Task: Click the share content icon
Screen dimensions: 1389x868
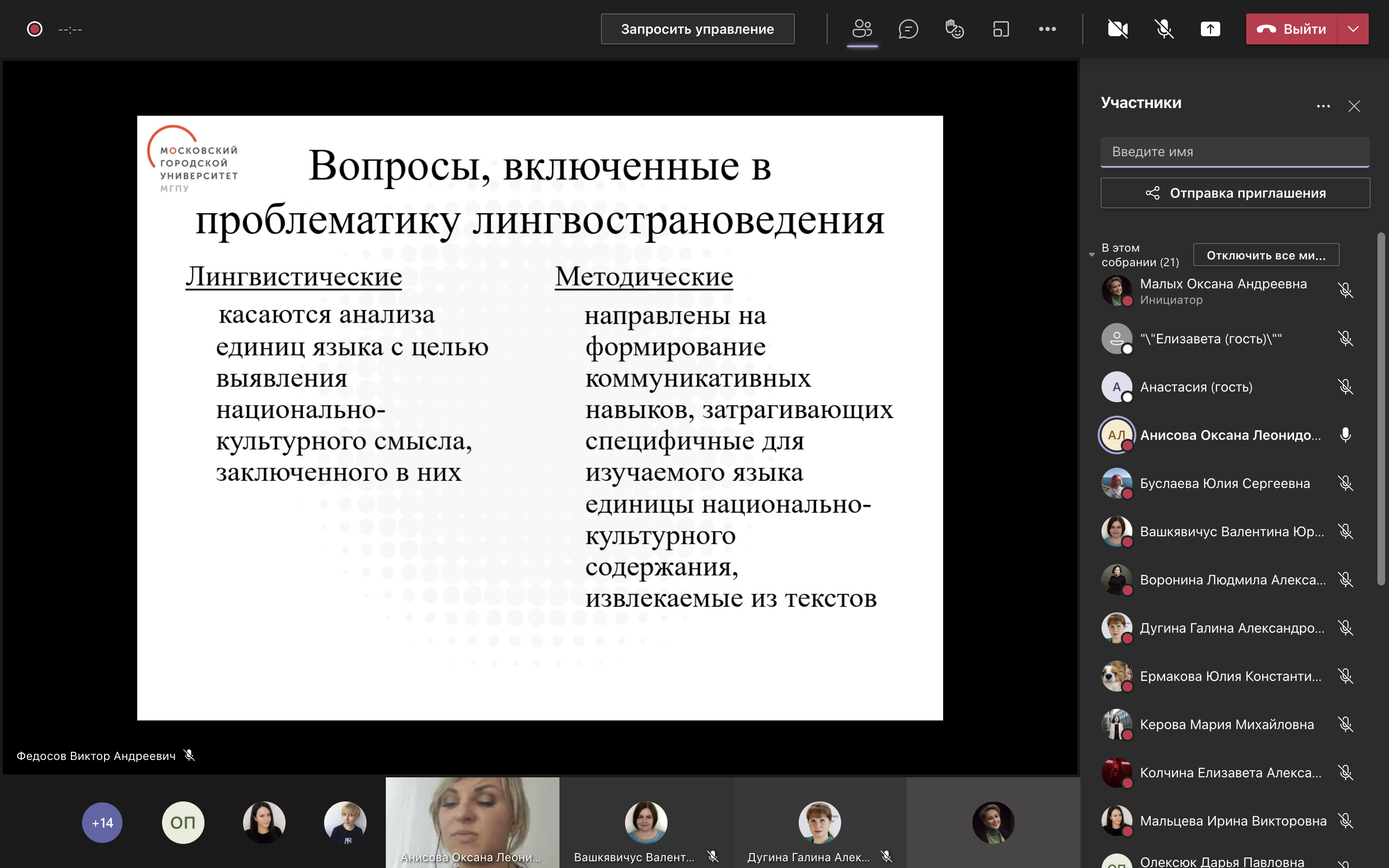Action: 1211,29
